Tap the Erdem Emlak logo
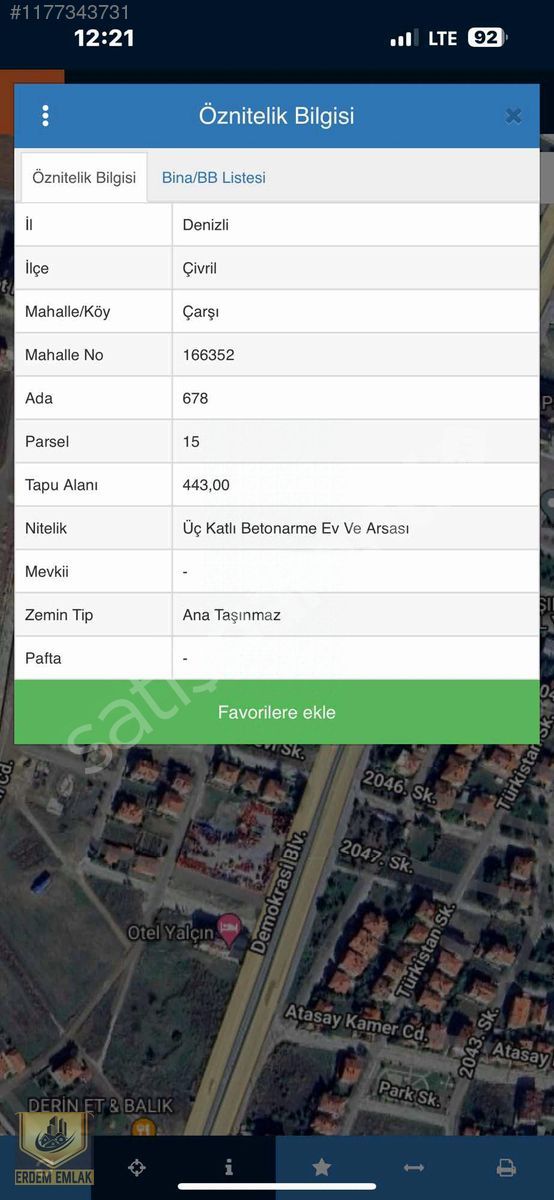The width and height of the screenshot is (554, 1200). (53, 1148)
